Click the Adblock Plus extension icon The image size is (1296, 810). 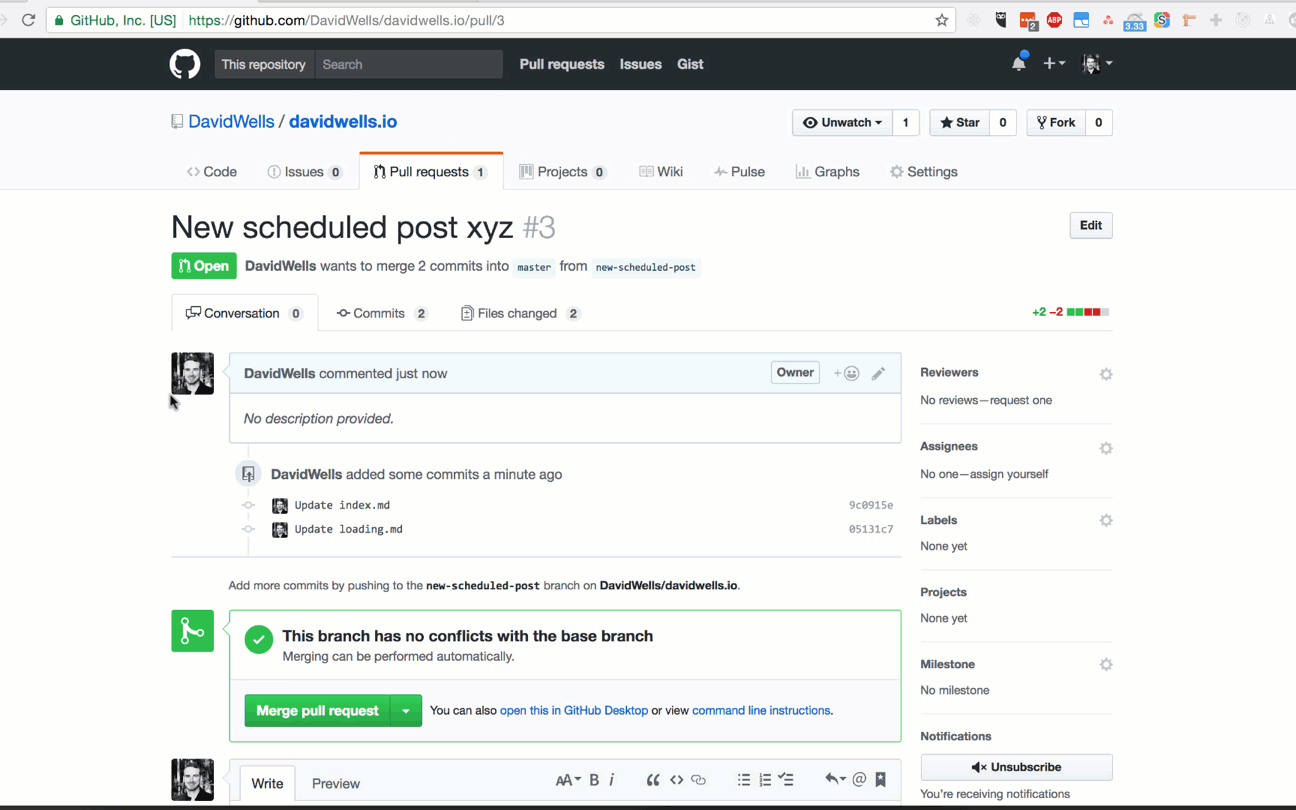pyautogui.click(x=1054, y=20)
